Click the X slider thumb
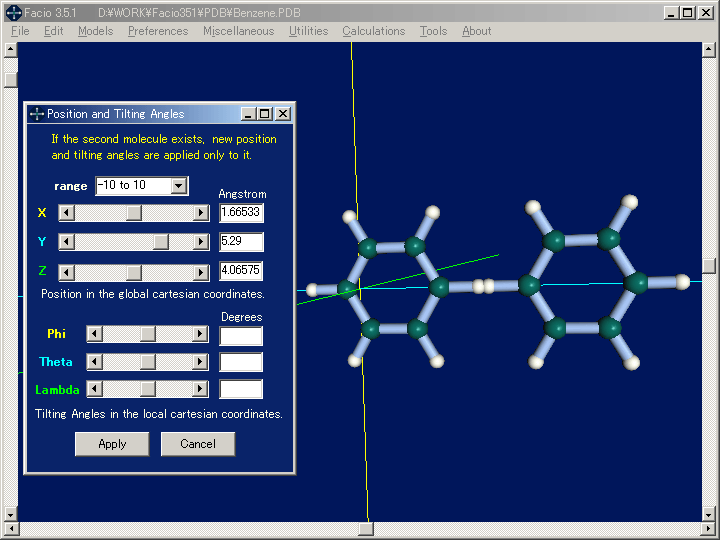This screenshot has width=720, height=540. tap(134, 213)
